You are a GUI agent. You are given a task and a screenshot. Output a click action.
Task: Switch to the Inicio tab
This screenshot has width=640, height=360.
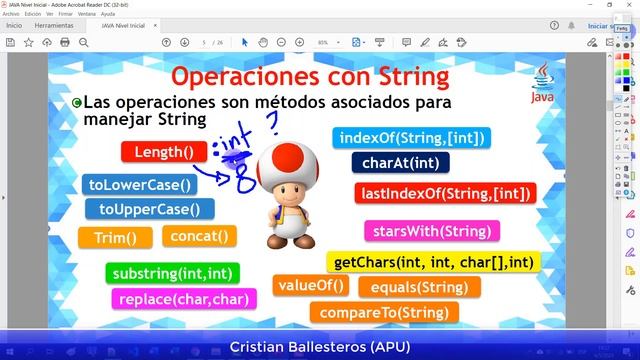pyautogui.click(x=14, y=25)
